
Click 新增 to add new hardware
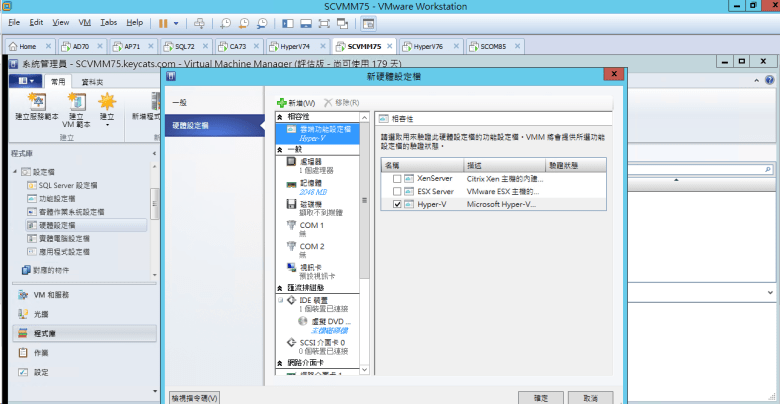[297, 103]
